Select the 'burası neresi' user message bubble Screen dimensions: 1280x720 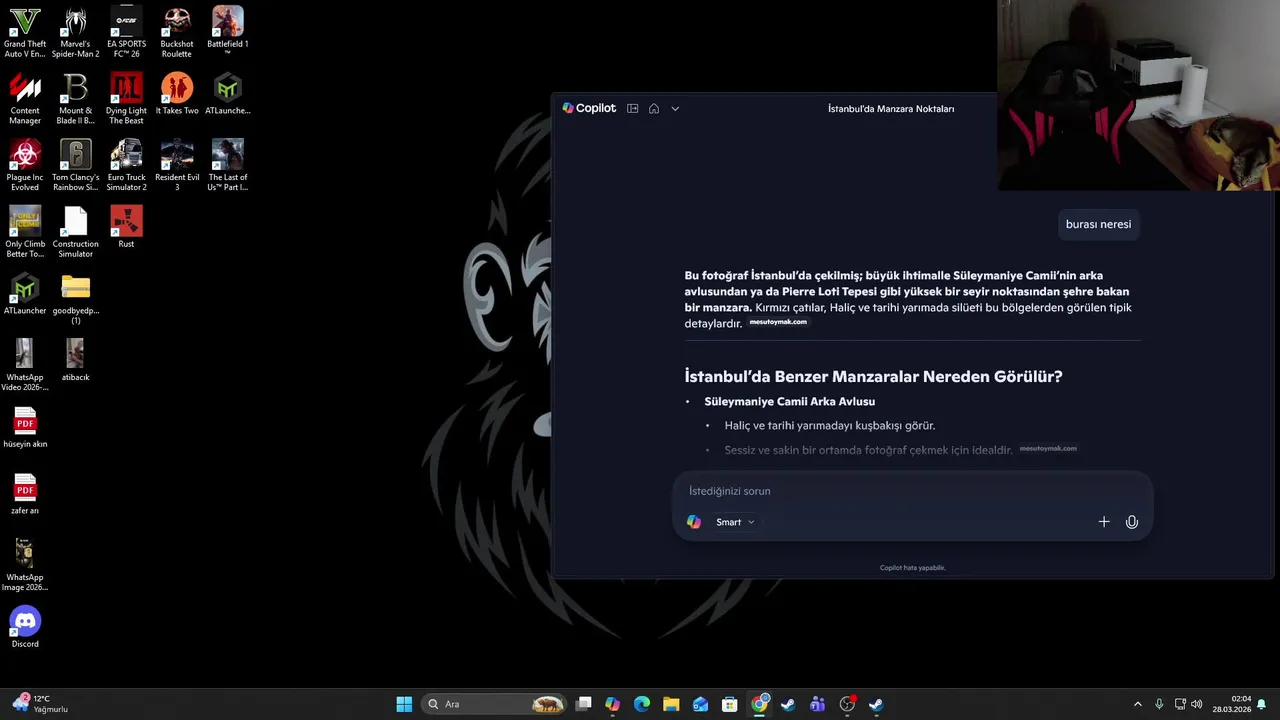tap(1098, 224)
